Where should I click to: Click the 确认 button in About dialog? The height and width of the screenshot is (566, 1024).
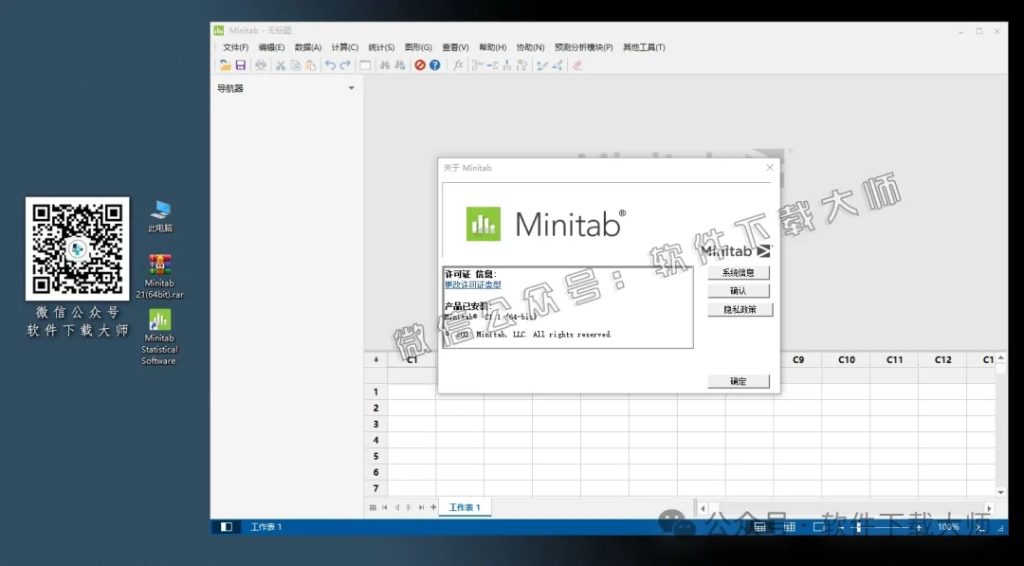point(739,291)
